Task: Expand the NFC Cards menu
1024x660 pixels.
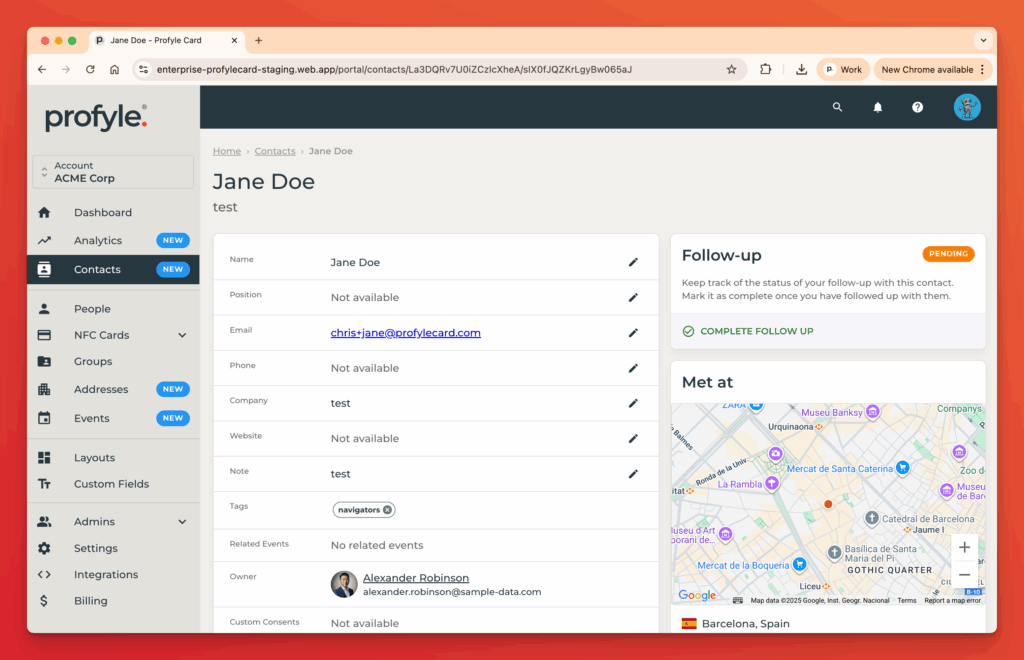Action: coord(182,335)
